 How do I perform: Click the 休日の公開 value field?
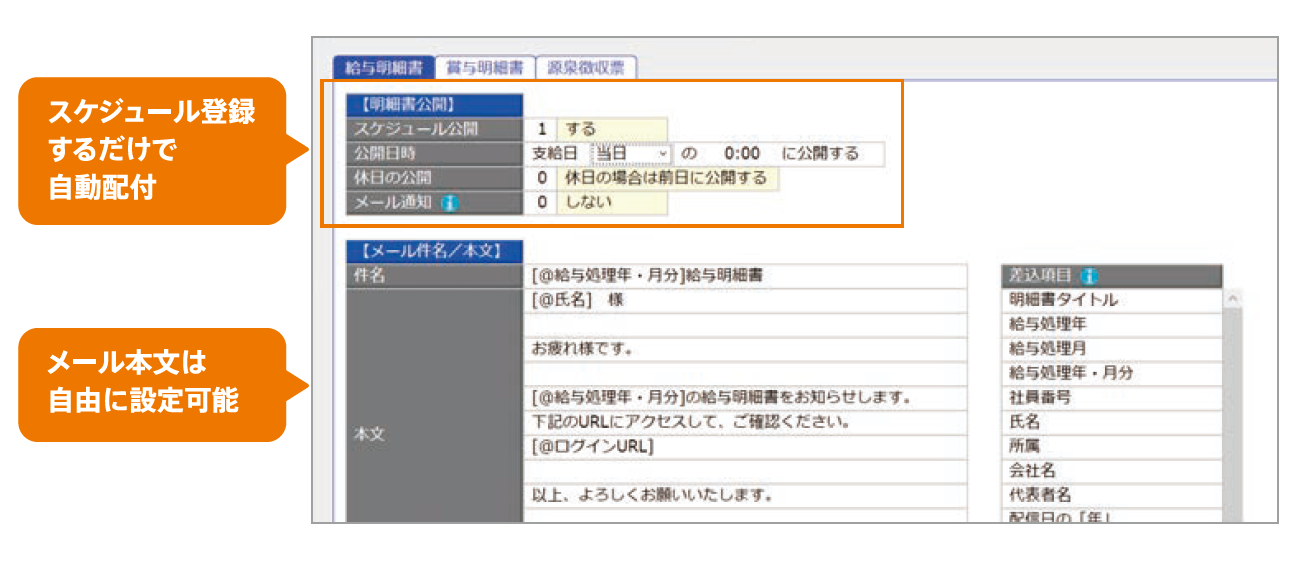click(541, 178)
